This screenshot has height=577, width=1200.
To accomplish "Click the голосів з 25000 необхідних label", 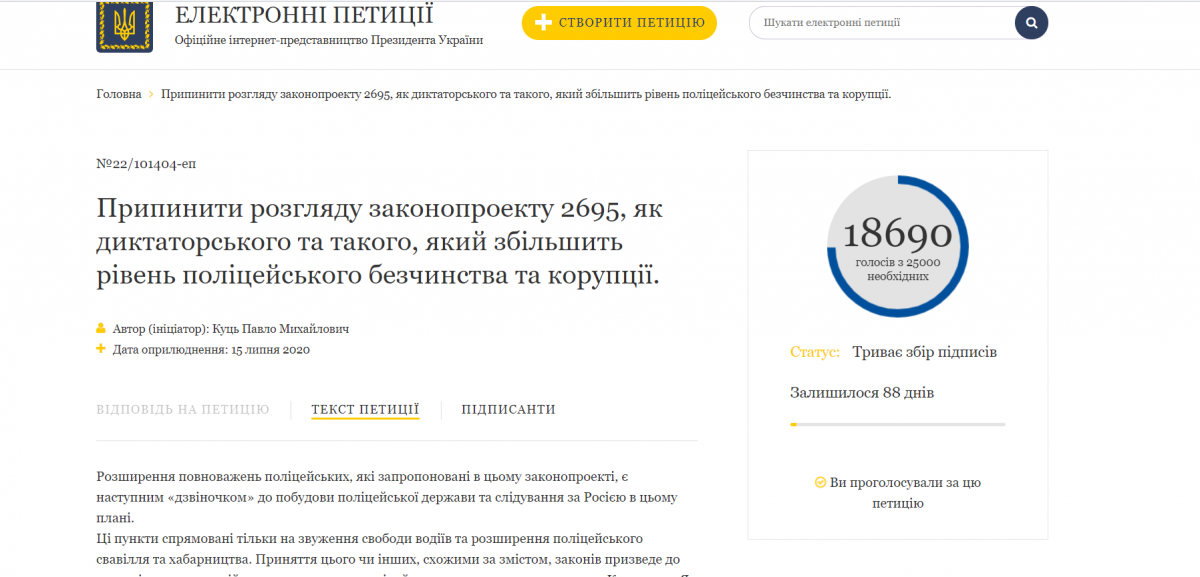I will (897, 269).
